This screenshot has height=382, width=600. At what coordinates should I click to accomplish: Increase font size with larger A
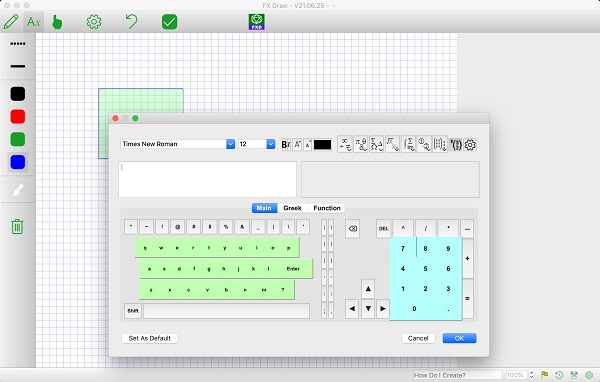[297, 145]
